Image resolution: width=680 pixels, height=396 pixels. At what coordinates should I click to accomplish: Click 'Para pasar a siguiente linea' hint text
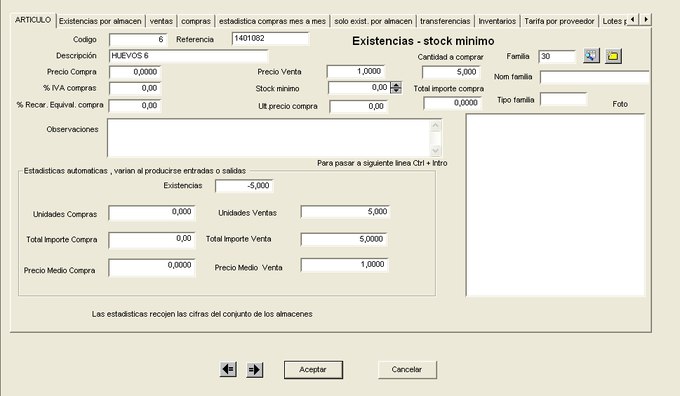[x=382, y=164]
